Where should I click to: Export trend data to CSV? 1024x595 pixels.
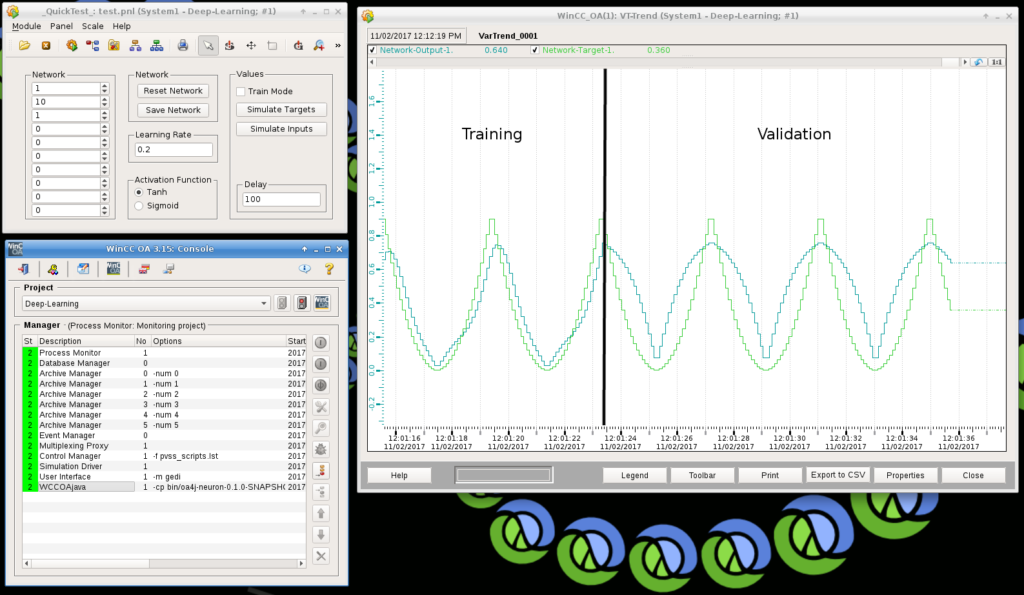pos(838,474)
